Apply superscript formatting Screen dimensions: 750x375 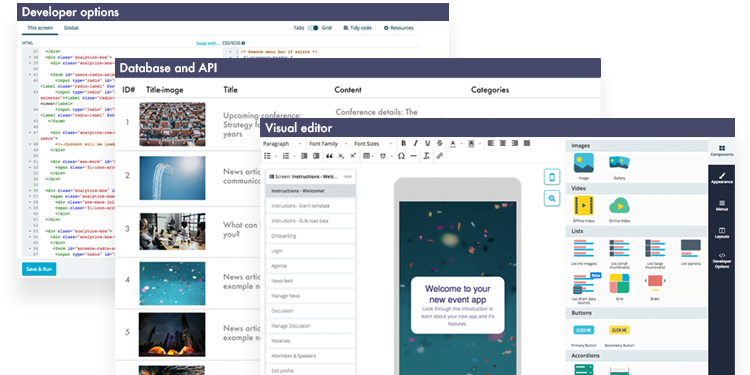click(x=353, y=156)
